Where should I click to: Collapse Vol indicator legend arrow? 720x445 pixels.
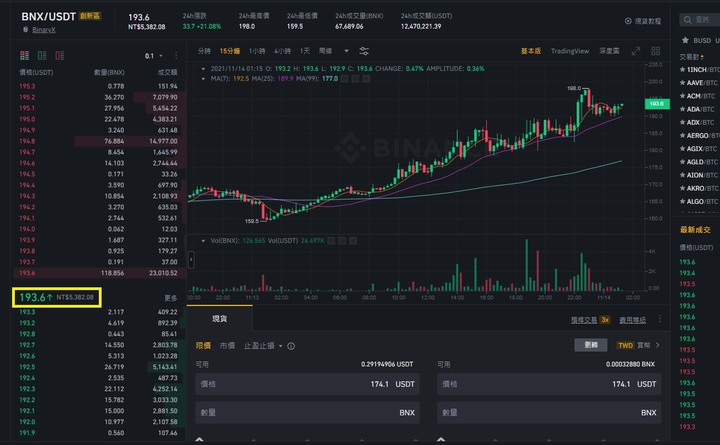coord(203,241)
